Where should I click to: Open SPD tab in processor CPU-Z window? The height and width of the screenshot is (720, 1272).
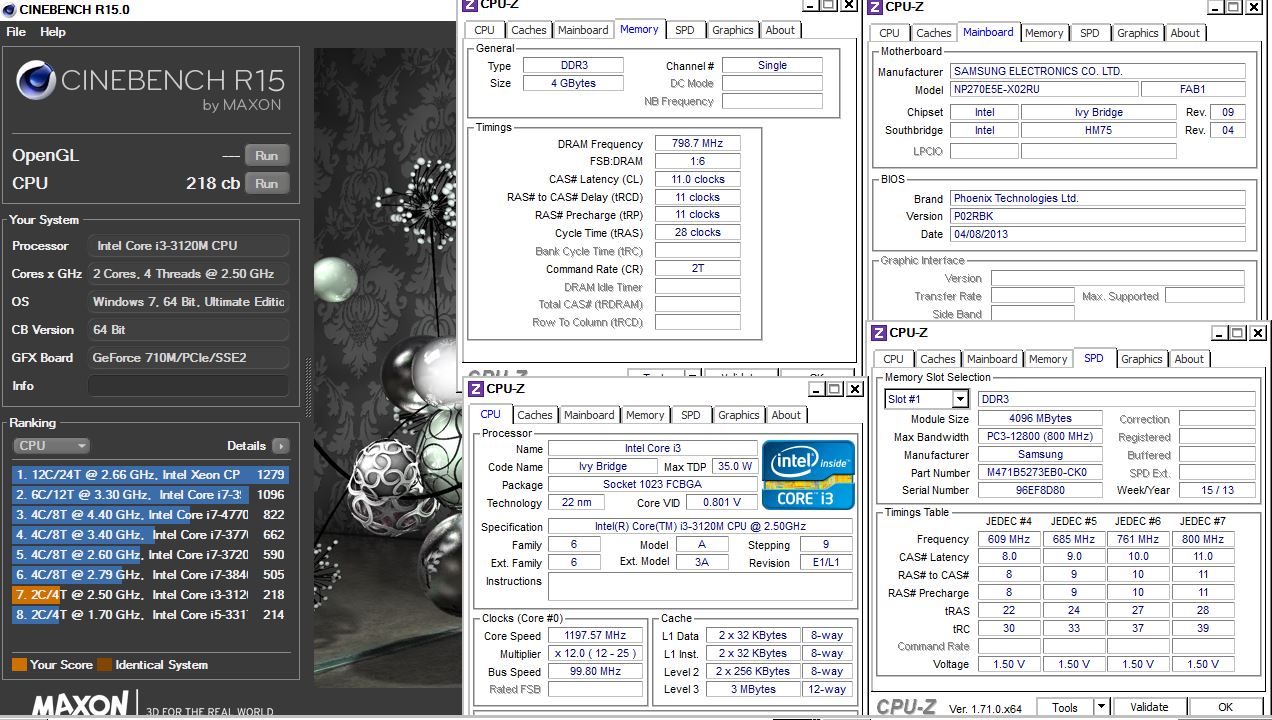690,415
